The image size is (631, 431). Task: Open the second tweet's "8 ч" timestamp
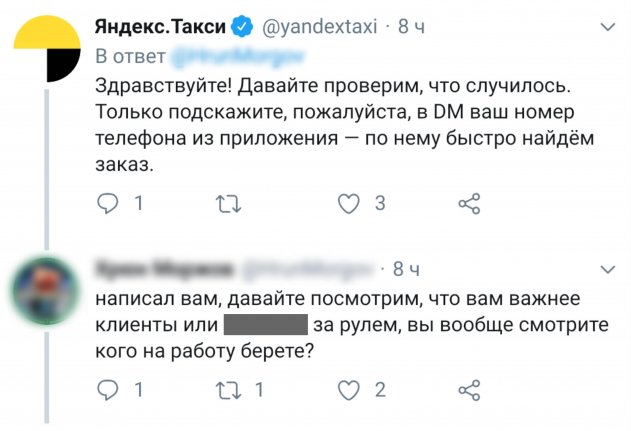[x=406, y=269]
